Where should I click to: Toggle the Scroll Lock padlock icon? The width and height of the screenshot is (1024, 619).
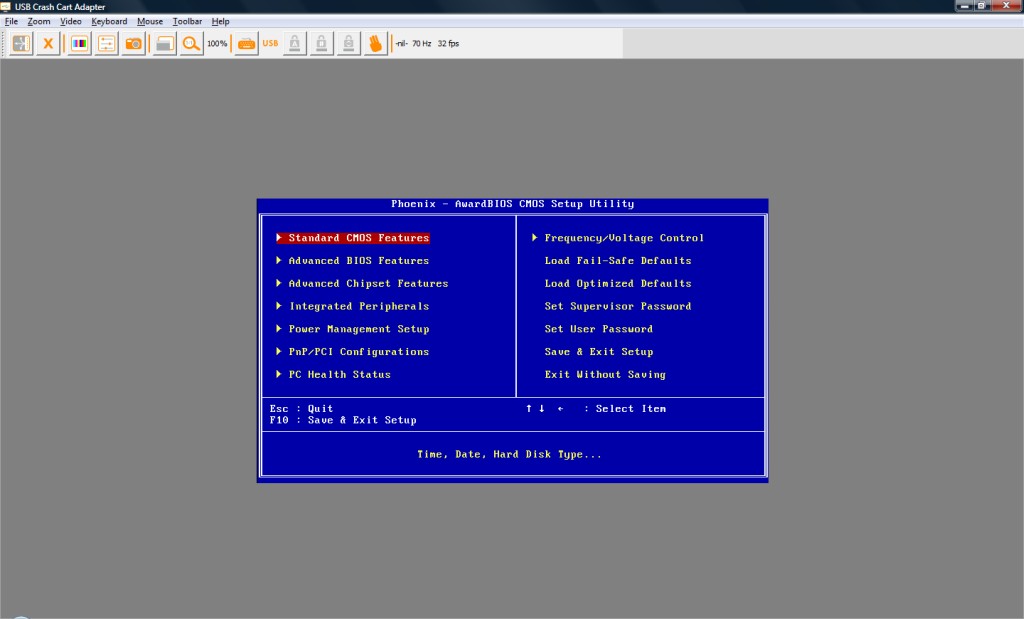(x=348, y=44)
